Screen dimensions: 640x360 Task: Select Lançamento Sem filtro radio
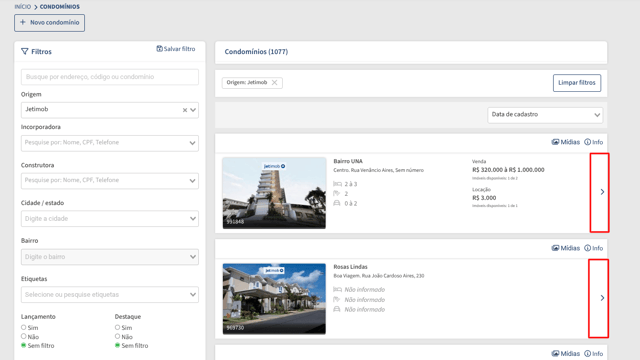click(24, 345)
